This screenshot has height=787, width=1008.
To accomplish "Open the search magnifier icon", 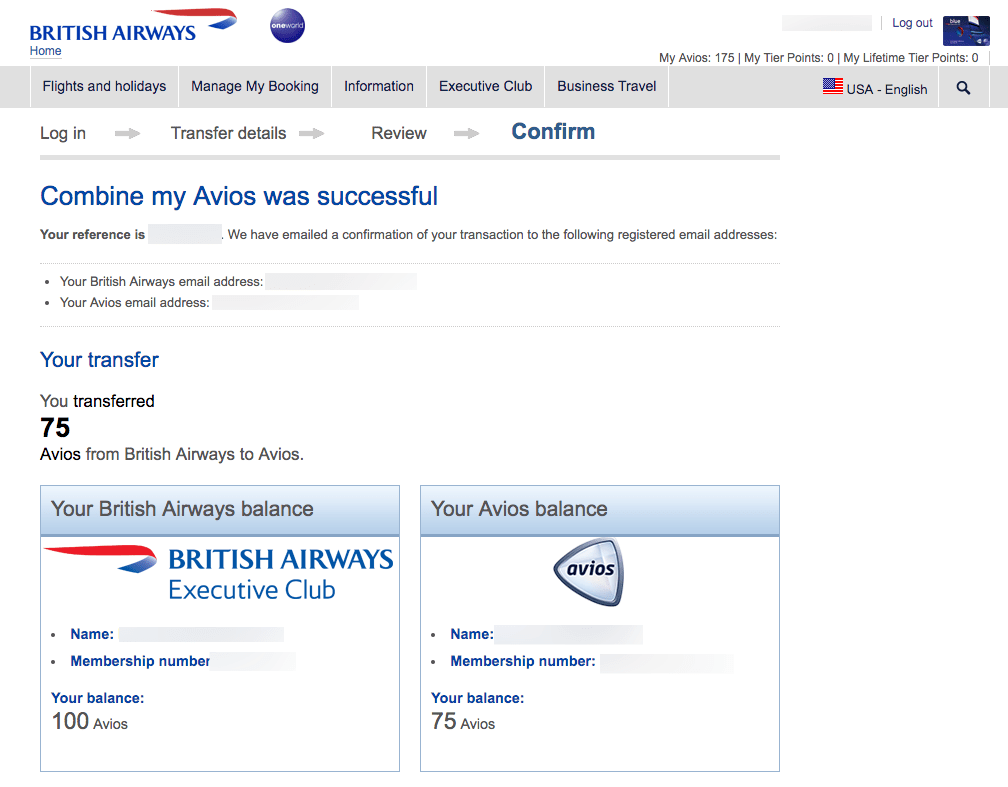I will click(963, 87).
